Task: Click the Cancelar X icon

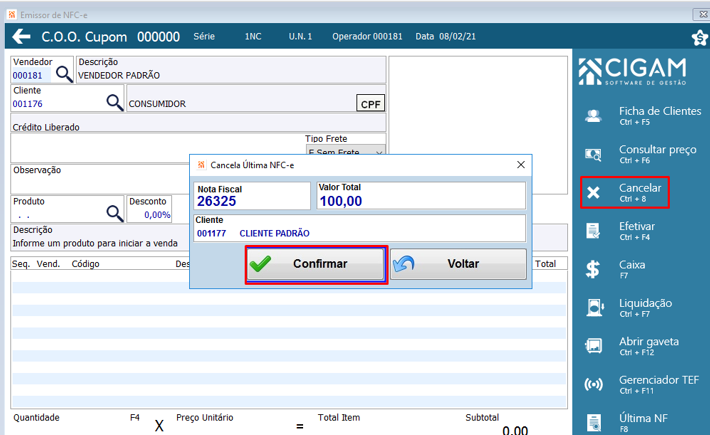Action: [593, 193]
